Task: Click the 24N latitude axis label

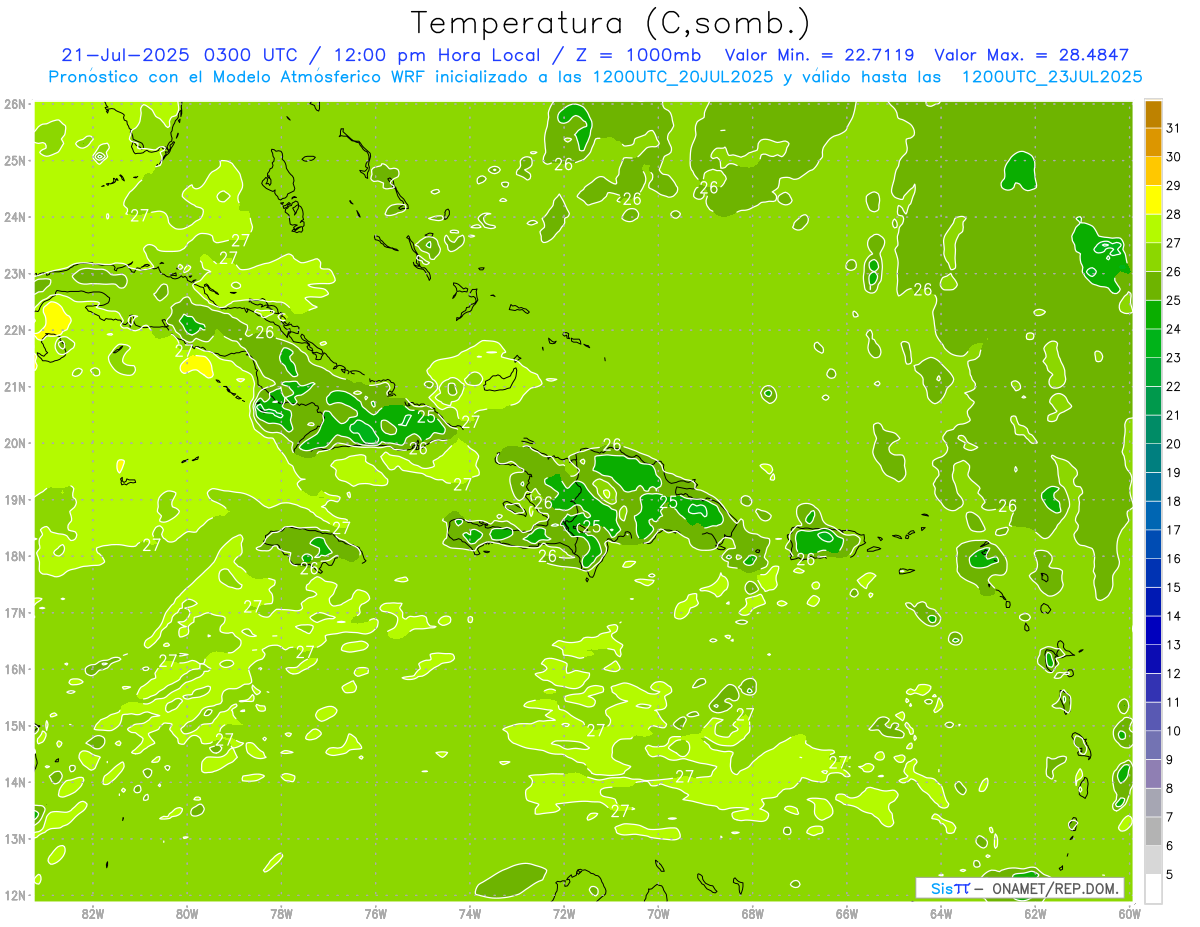Action: pyautogui.click(x=14, y=217)
